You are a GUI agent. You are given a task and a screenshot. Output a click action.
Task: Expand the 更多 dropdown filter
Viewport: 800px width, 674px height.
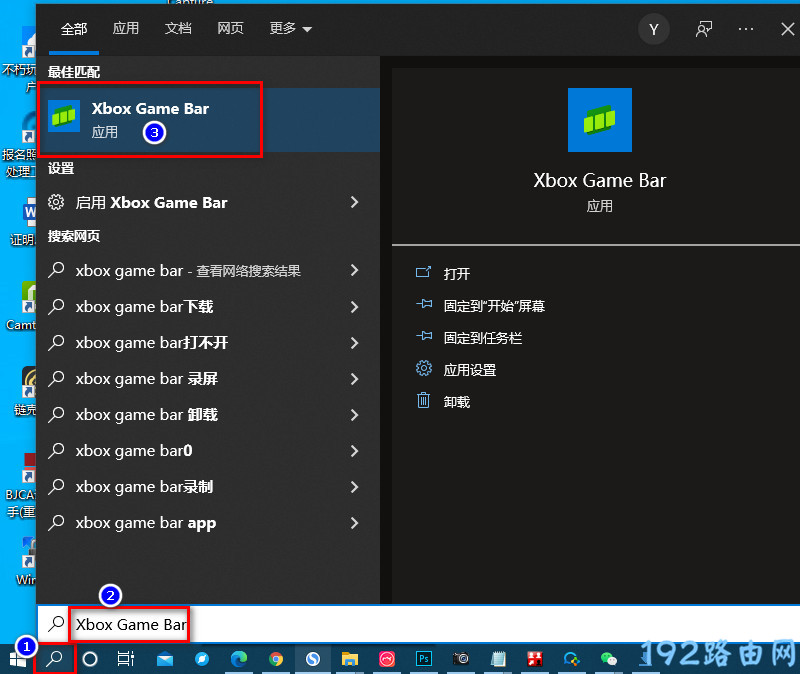tap(290, 29)
